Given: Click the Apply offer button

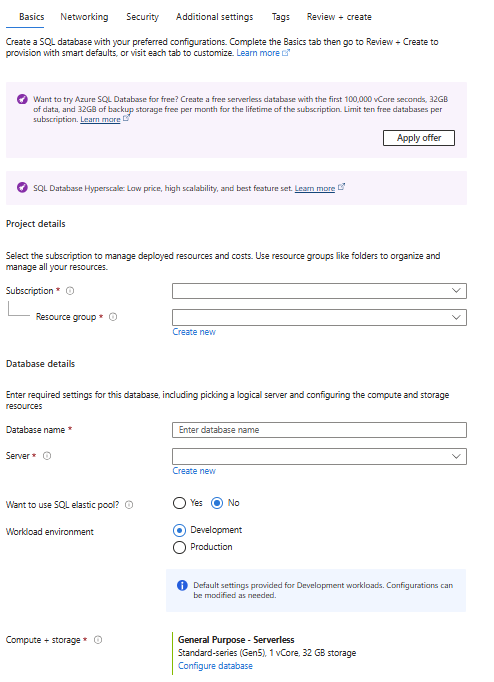Looking at the screenshot, I should click(x=419, y=138).
